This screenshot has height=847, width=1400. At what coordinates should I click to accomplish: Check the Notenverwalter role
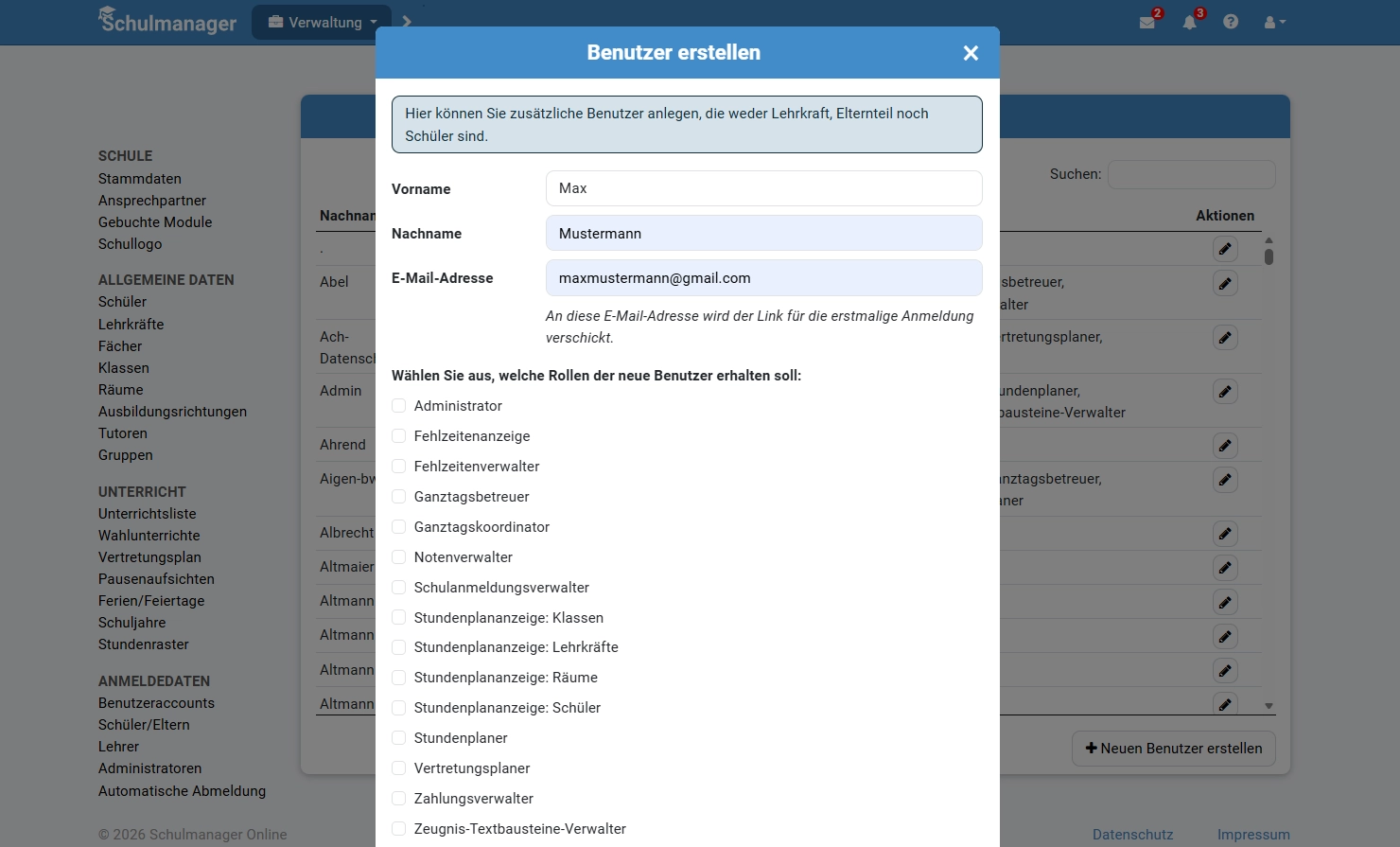[399, 557]
